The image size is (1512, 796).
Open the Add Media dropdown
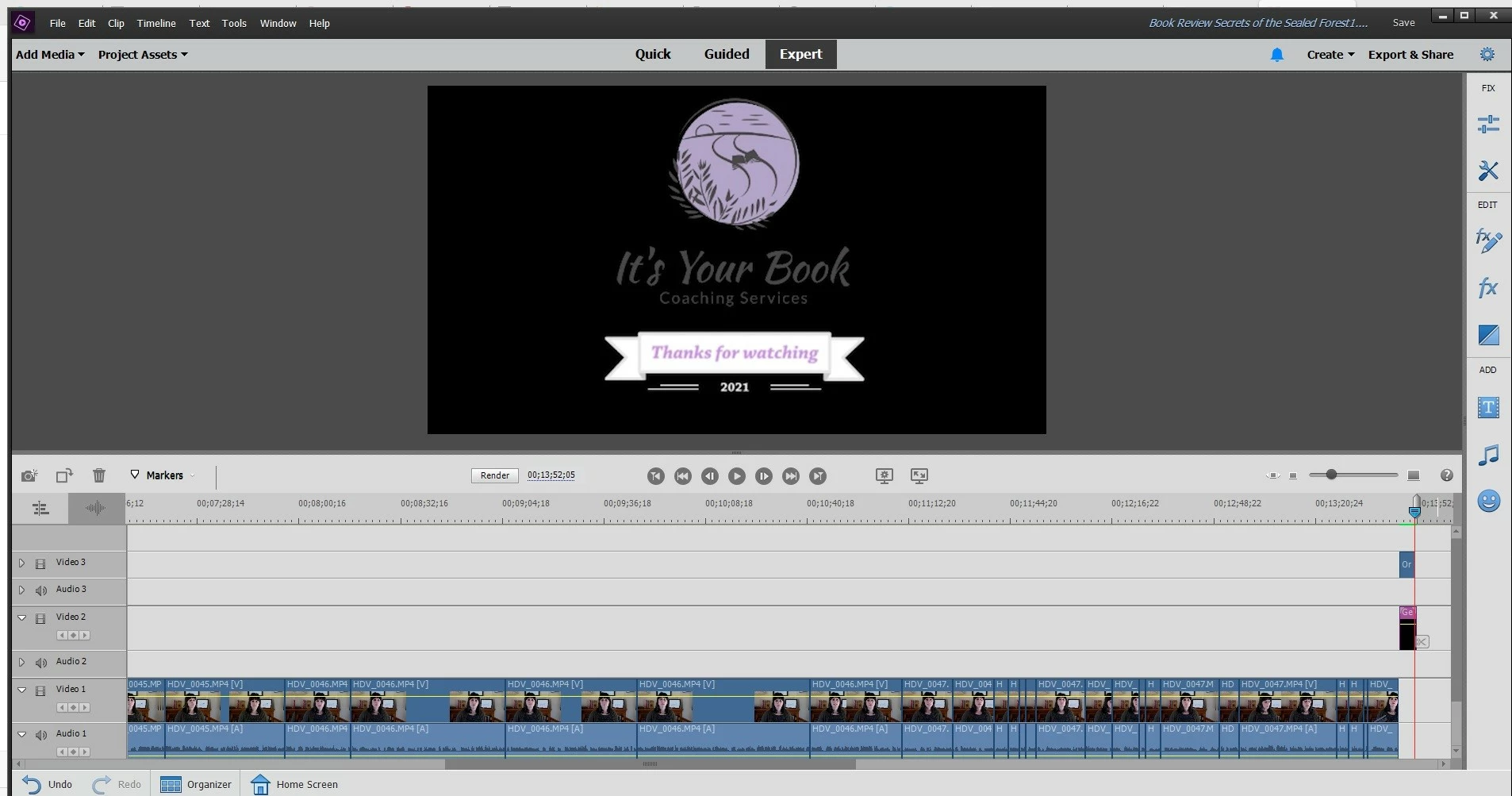pos(50,55)
